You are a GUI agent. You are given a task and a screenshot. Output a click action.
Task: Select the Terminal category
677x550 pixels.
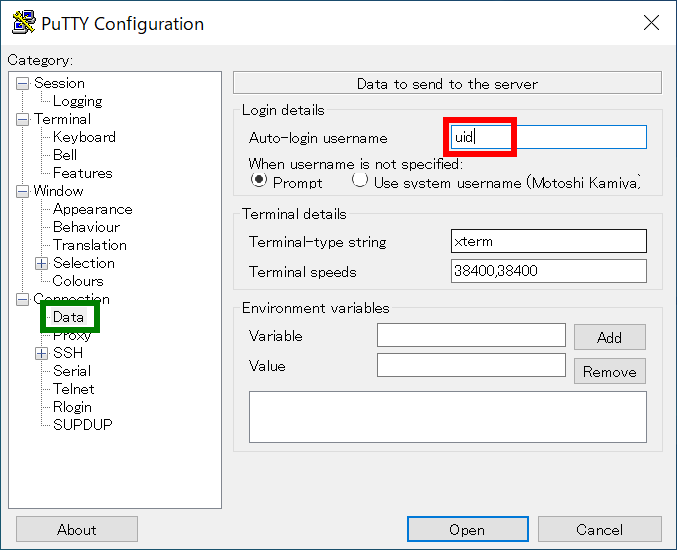click(62, 119)
